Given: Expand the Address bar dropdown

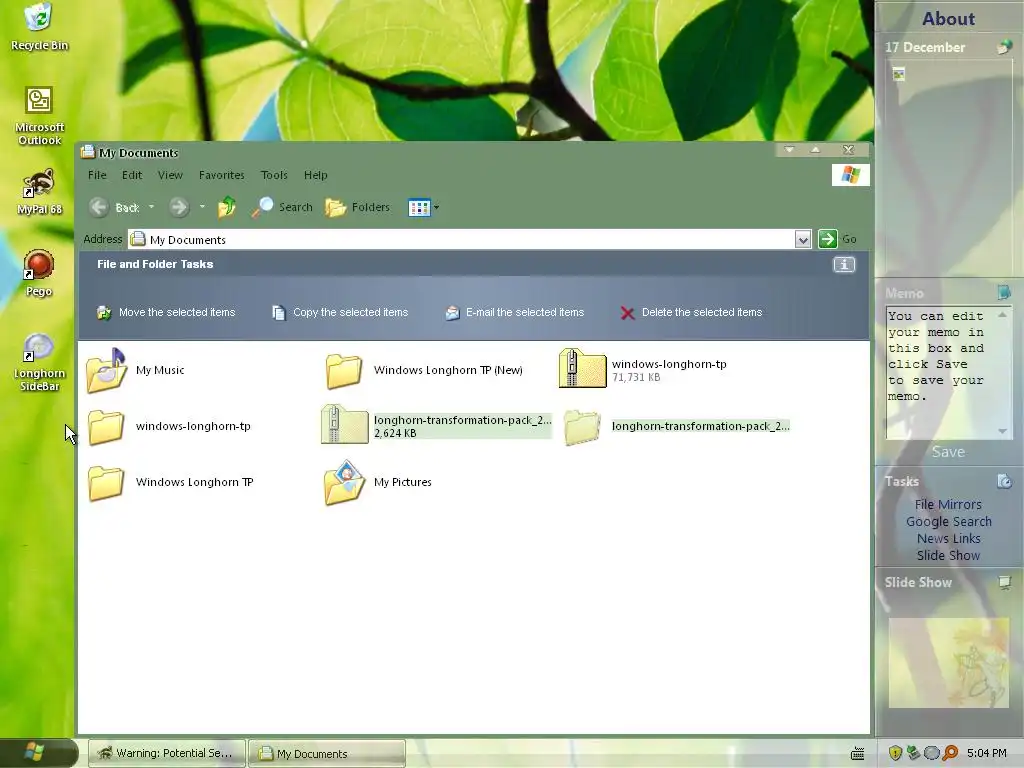Looking at the screenshot, I should pos(803,240).
